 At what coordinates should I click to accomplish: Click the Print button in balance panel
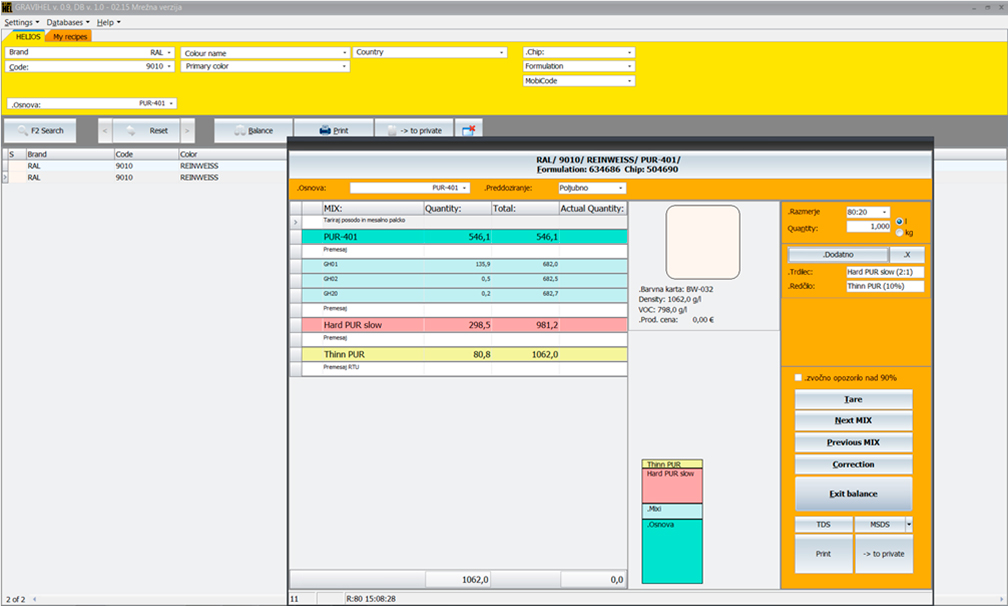tap(824, 554)
